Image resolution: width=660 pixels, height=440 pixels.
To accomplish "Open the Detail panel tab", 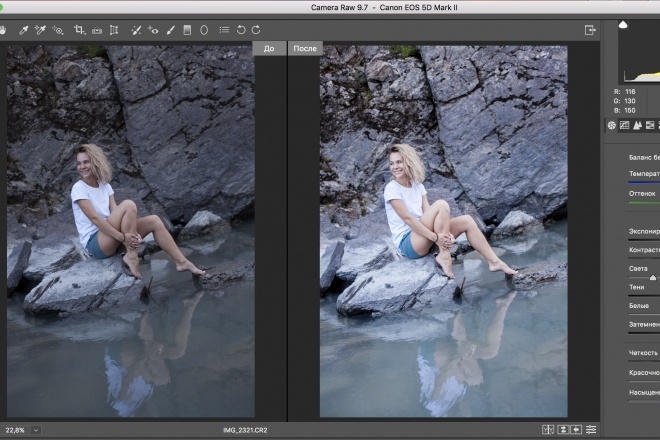I will [x=638, y=125].
